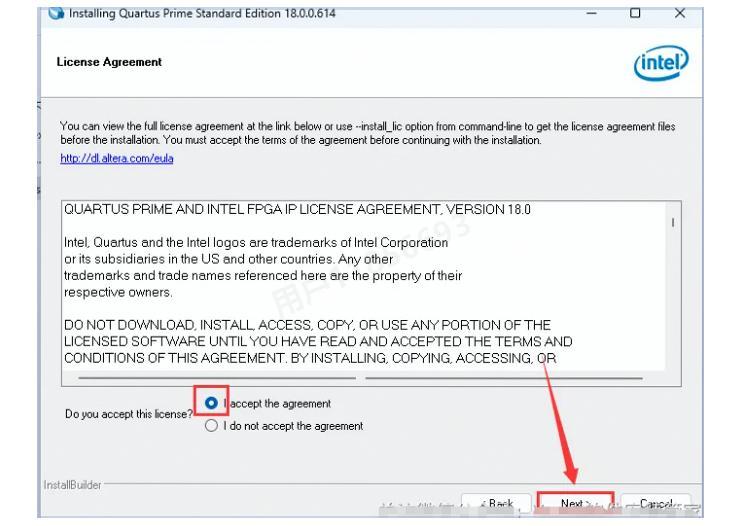
Task: Click the title "Installing Quartus Prime Standard Edition 18.0.0.614"
Action: pyautogui.click(x=202, y=13)
